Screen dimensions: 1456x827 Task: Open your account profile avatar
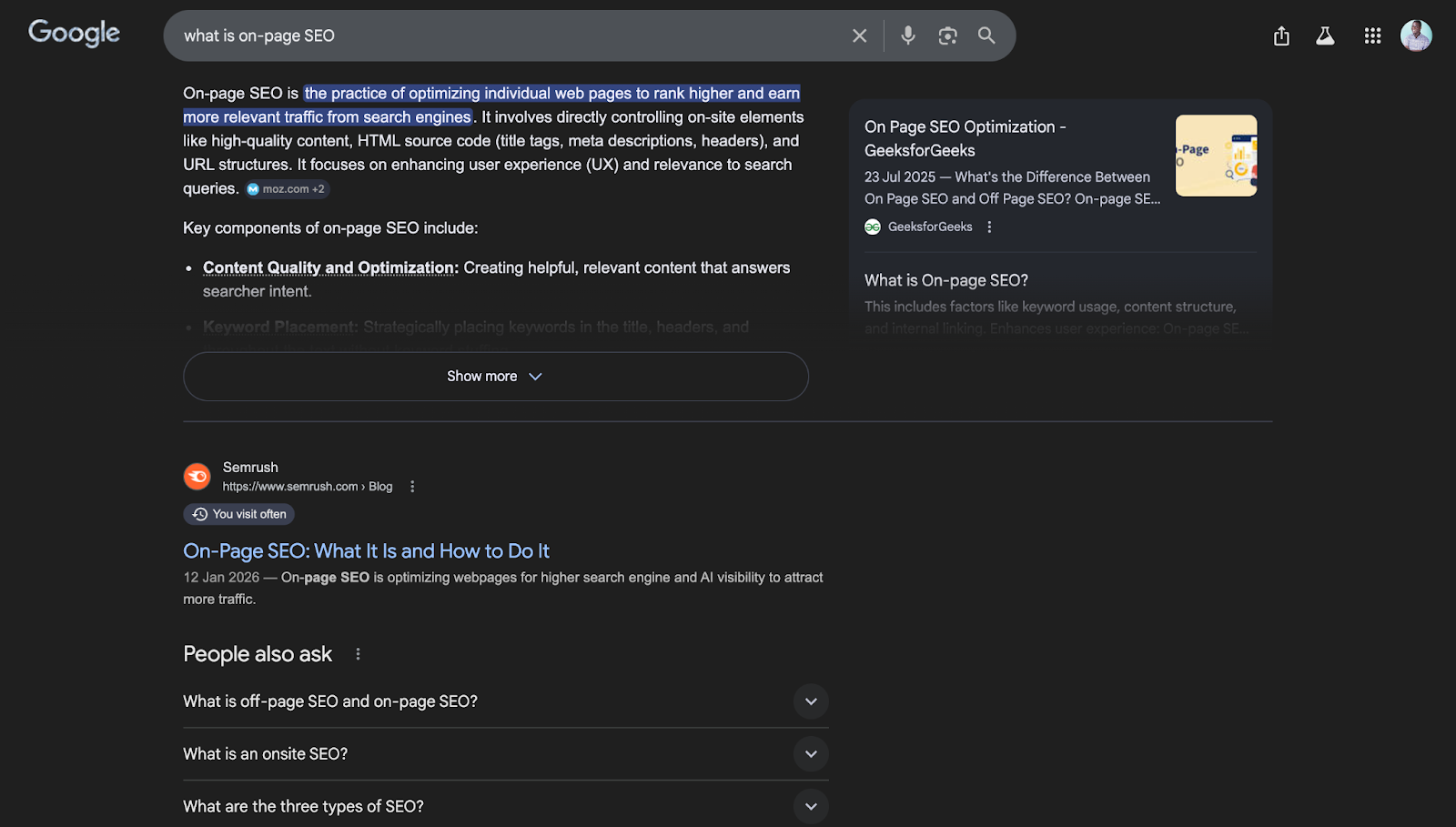pos(1416,35)
